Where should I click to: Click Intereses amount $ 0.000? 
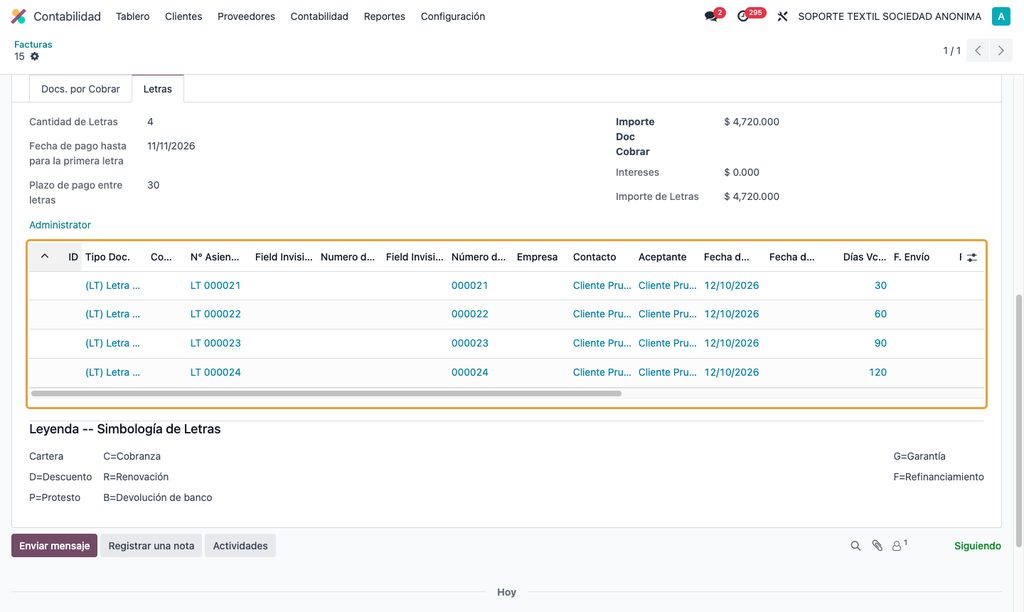click(741, 172)
